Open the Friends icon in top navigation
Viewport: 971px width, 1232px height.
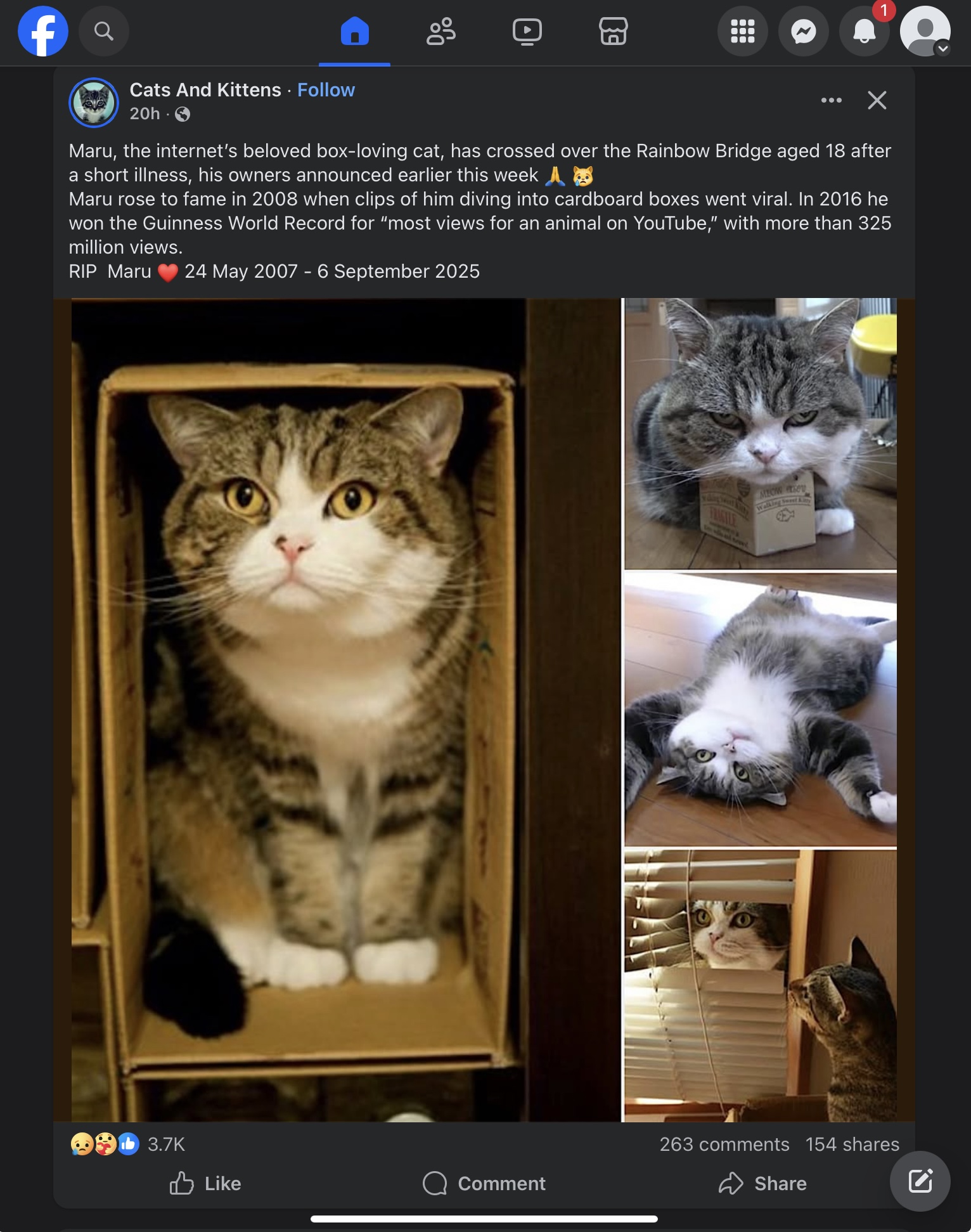(441, 31)
